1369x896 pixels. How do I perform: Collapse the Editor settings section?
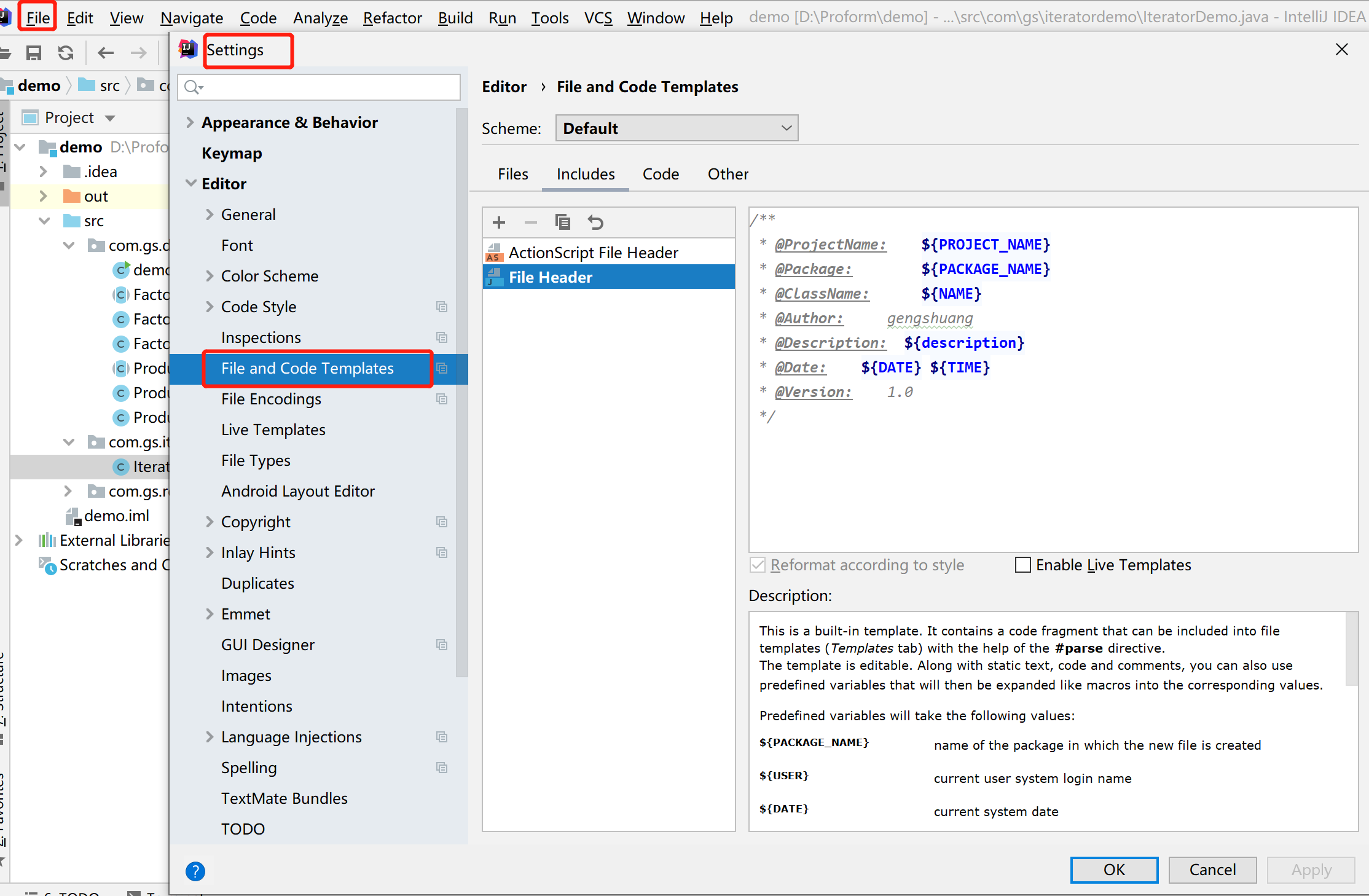[191, 184]
